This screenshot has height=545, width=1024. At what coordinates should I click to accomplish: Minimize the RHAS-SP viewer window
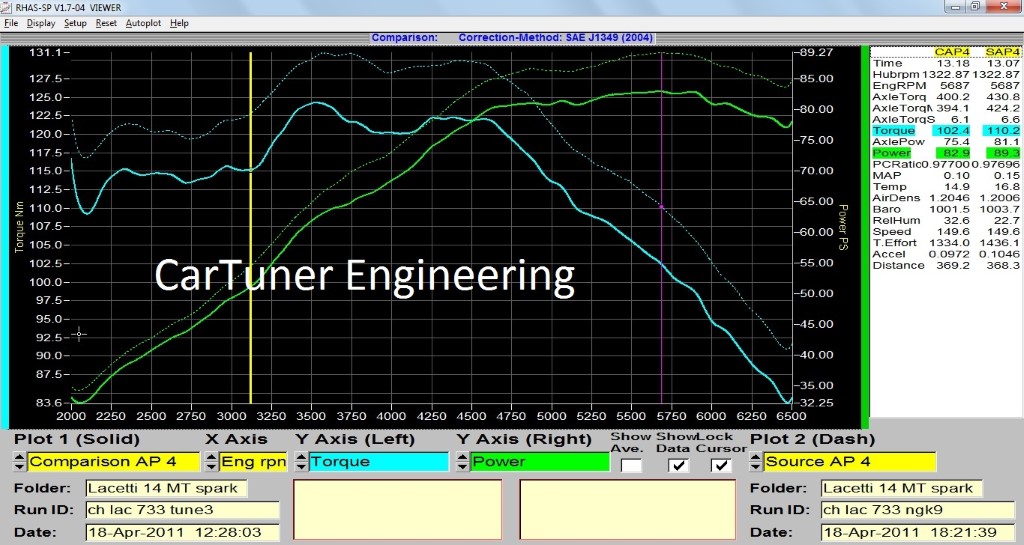[x=957, y=7]
